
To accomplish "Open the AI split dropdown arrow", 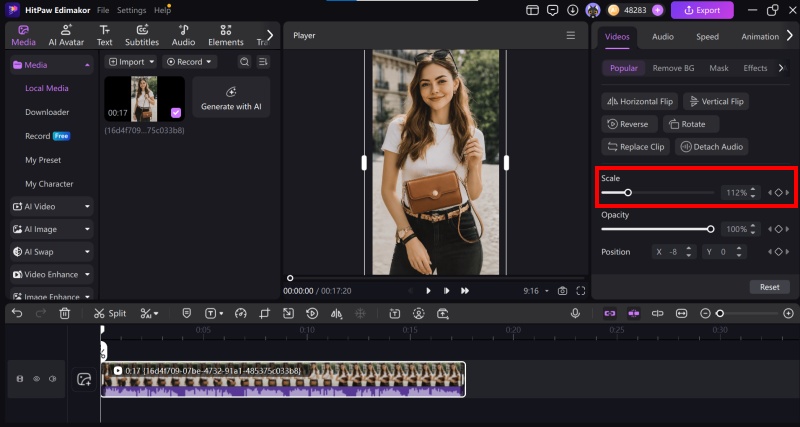I will [x=156, y=313].
